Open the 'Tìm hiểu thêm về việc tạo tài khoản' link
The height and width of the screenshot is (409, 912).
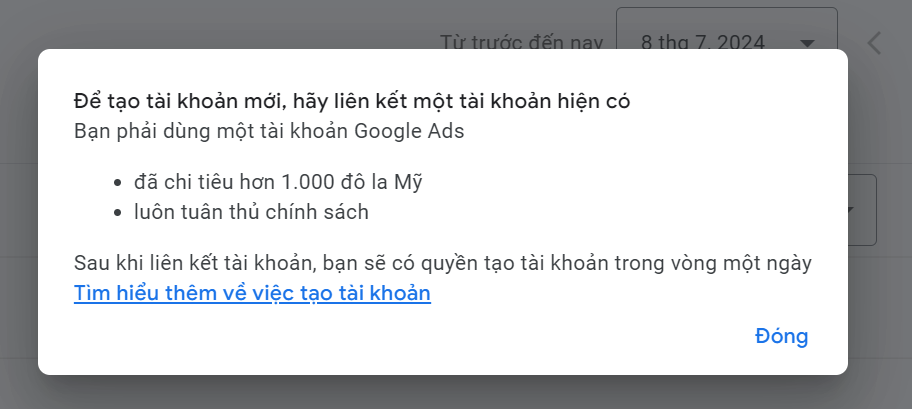tap(252, 294)
